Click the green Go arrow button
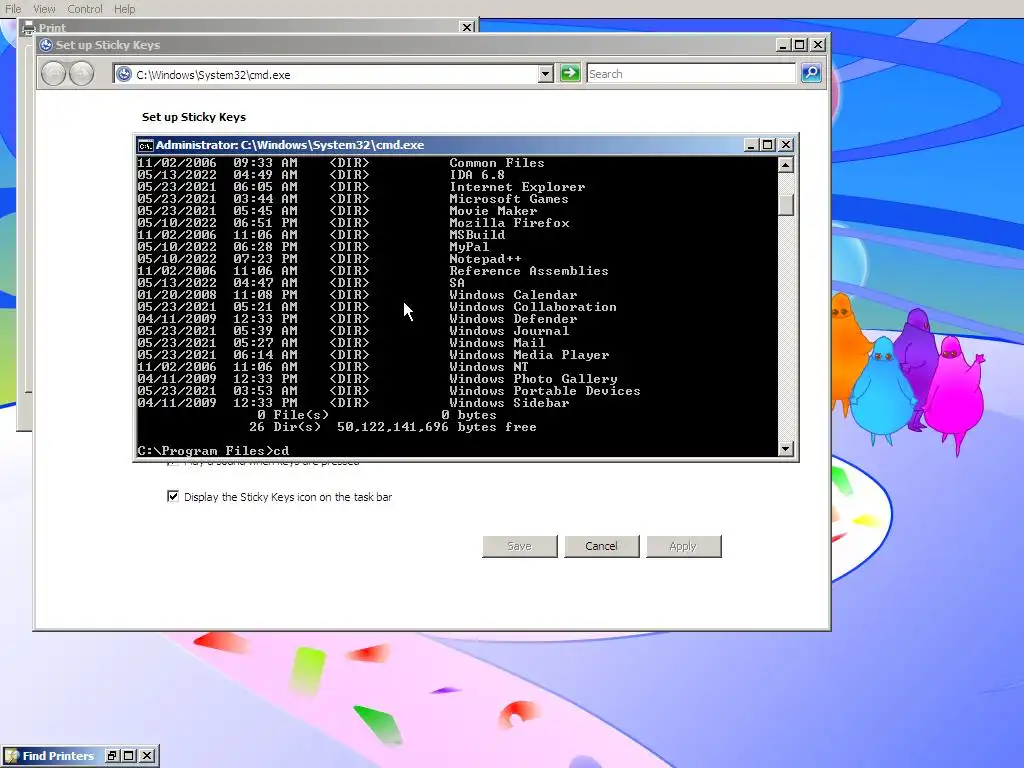 coord(570,73)
